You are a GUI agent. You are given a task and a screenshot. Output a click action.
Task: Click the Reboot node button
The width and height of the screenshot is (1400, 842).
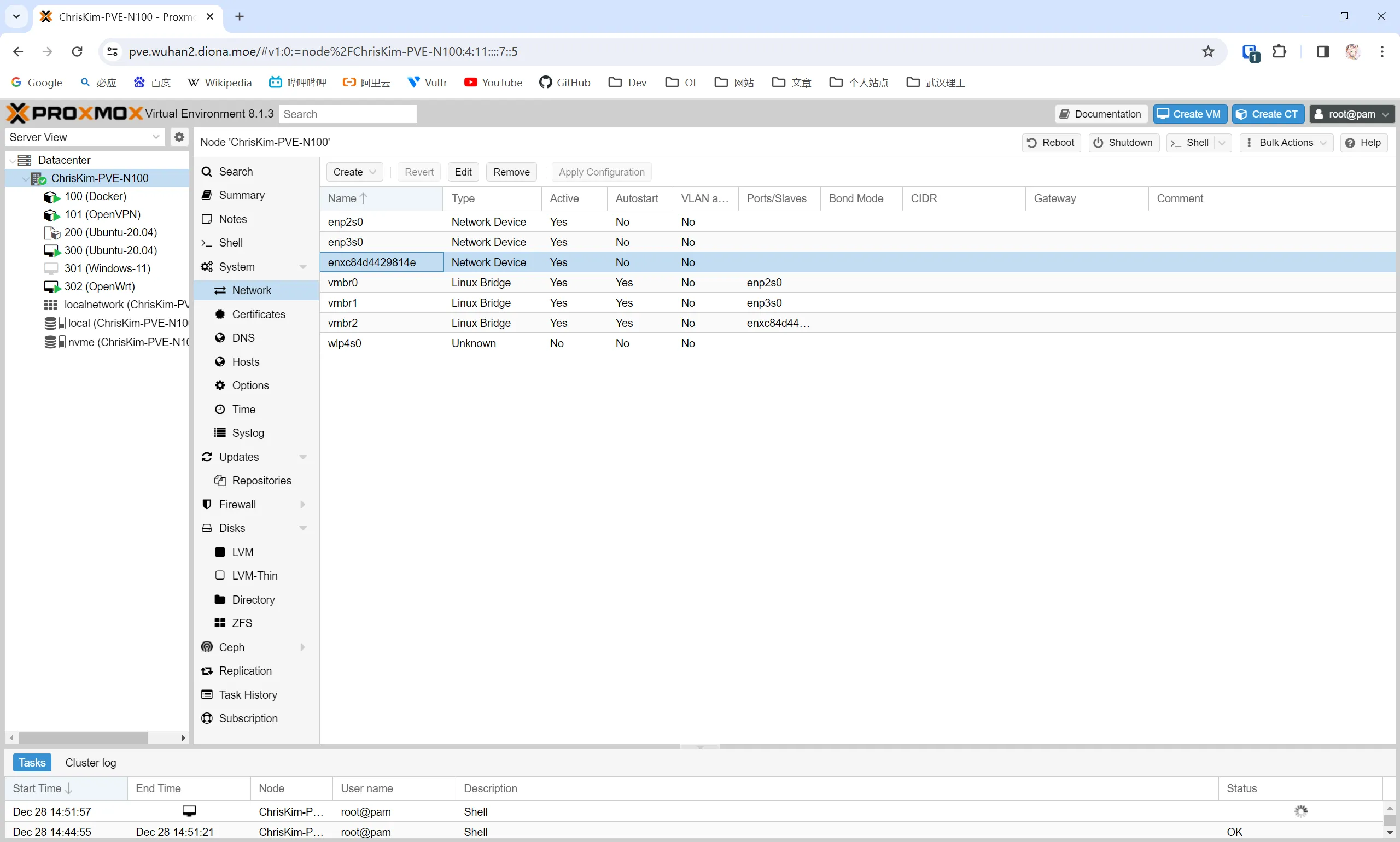1051,142
